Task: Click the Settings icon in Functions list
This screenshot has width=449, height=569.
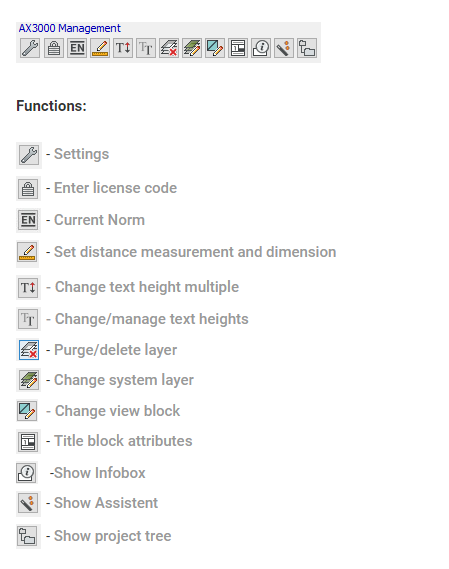Action: coord(29,155)
